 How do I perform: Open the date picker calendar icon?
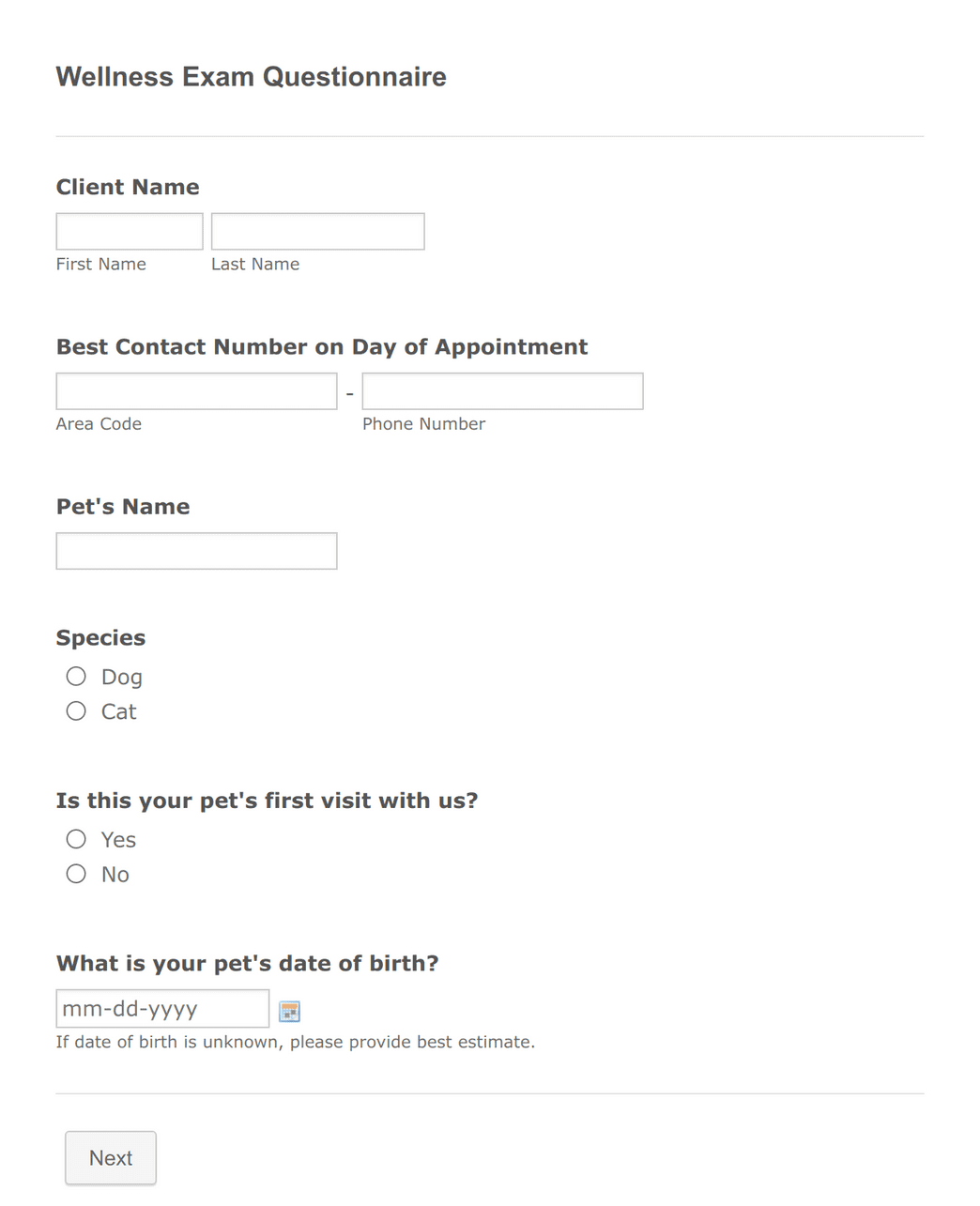click(x=289, y=1011)
